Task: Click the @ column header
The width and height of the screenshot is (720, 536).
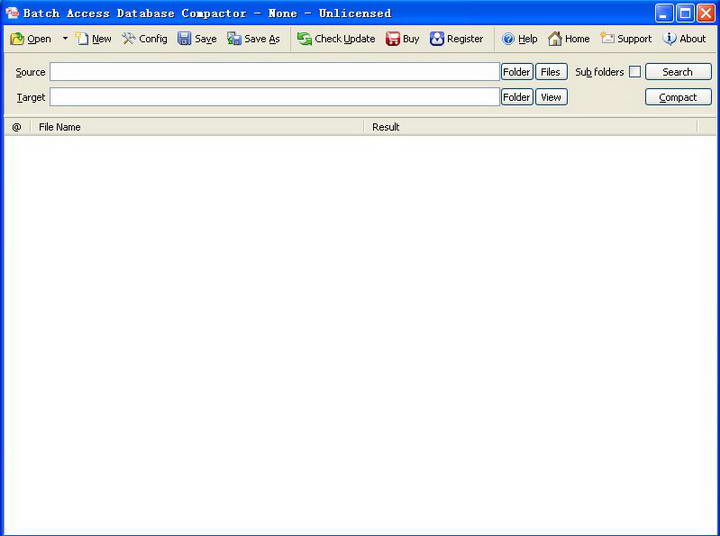Action: pos(17,127)
